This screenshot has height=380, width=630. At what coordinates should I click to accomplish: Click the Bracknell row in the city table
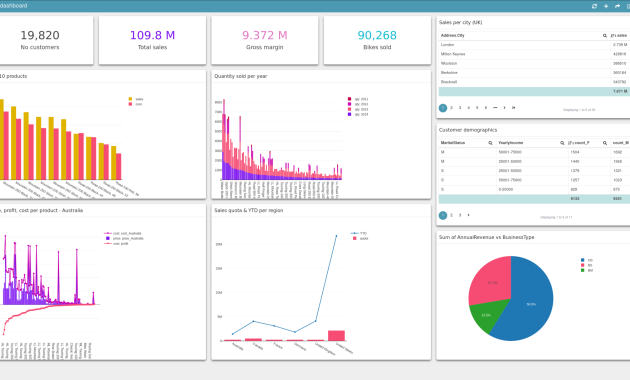[x=534, y=82]
